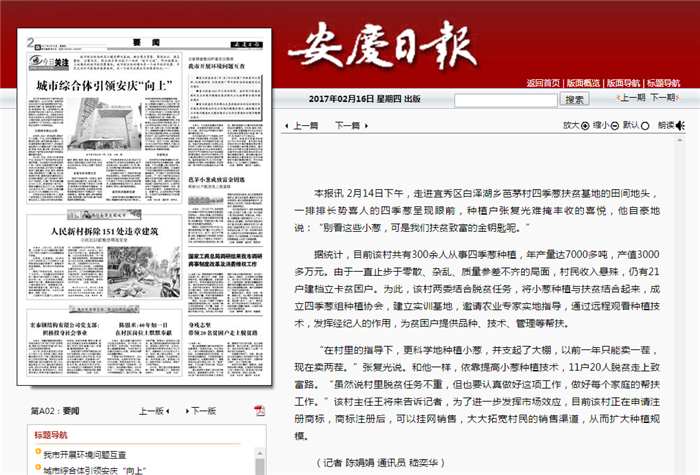Click headline list scrollbar up arrow

pos(260,454)
